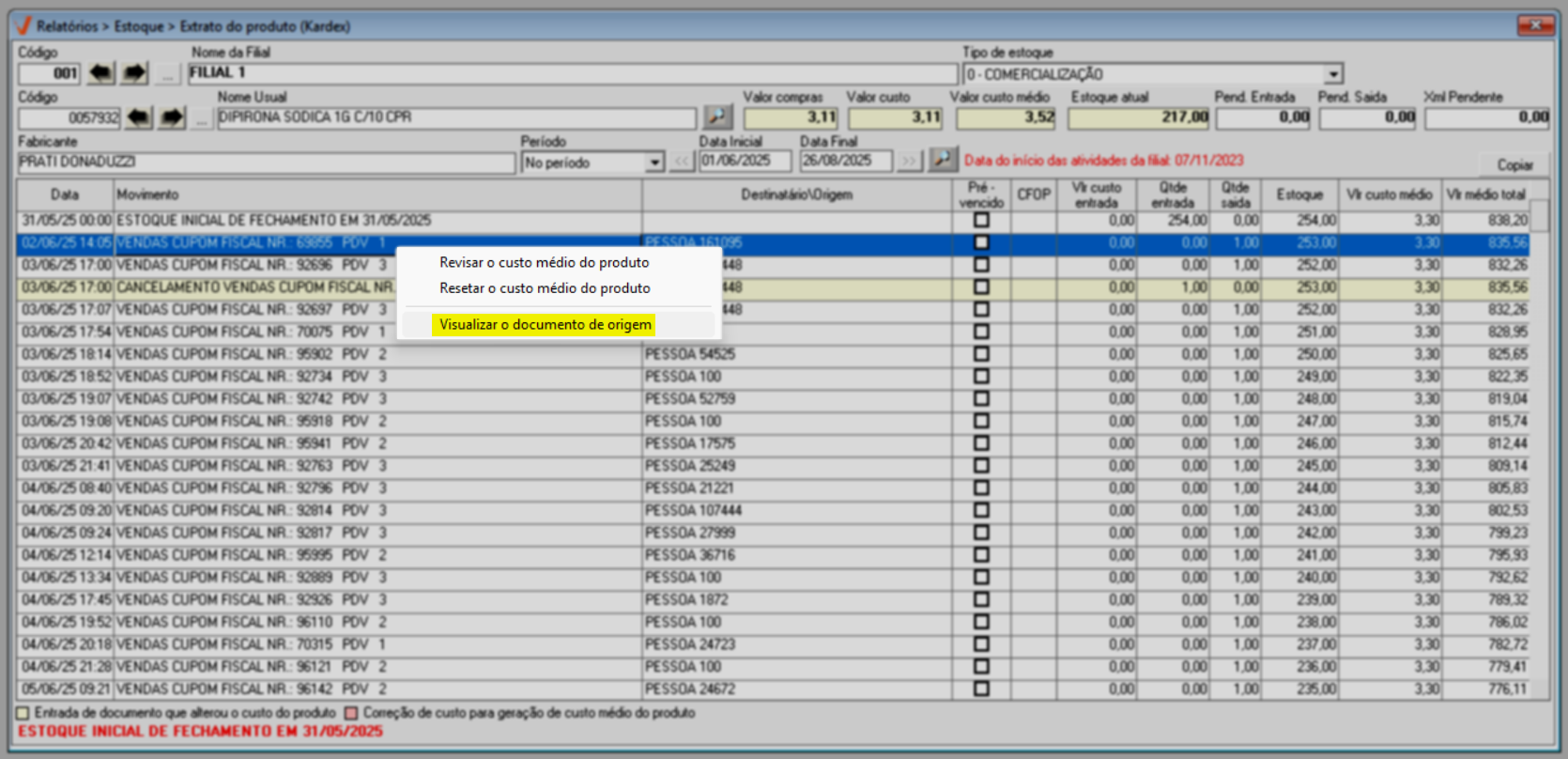Image resolution: width=1568 pixels, height=759 pixels.
Task: Check Pré-vencido box in ESTOQUE INICIAL row
Action: point(981,220)
